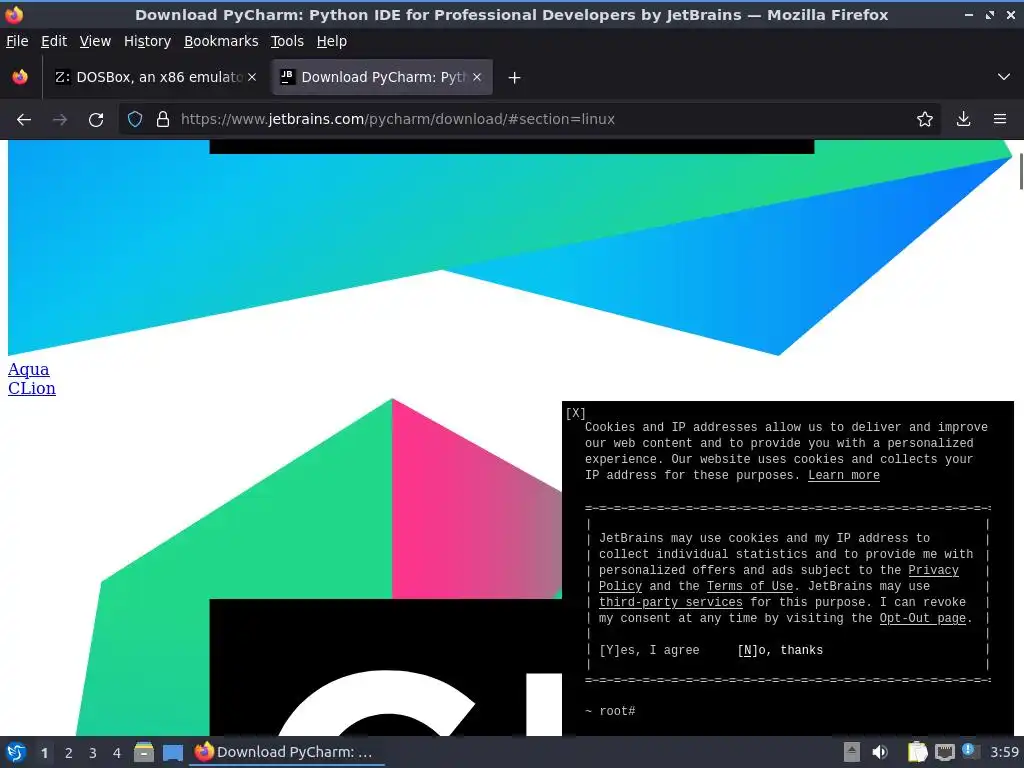Dismiss cookie banner with [X]
The width and height of the screenshot is (1024, 768).
coord(575,413)
